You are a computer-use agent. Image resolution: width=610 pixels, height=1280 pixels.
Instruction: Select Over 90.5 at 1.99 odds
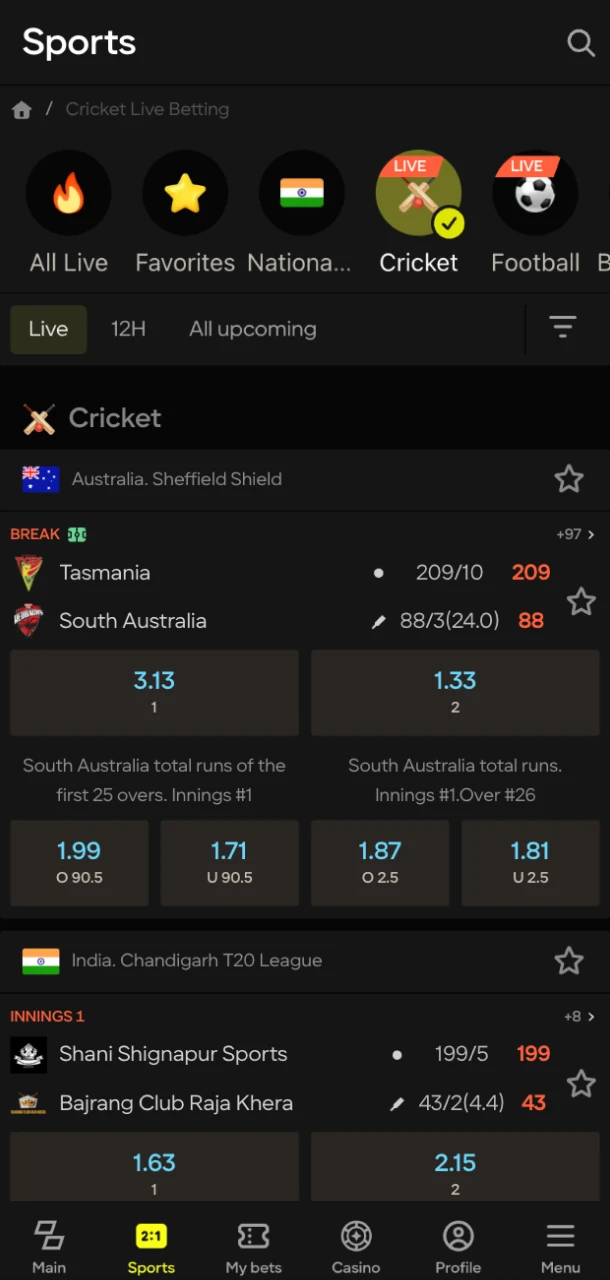(79, 862)
